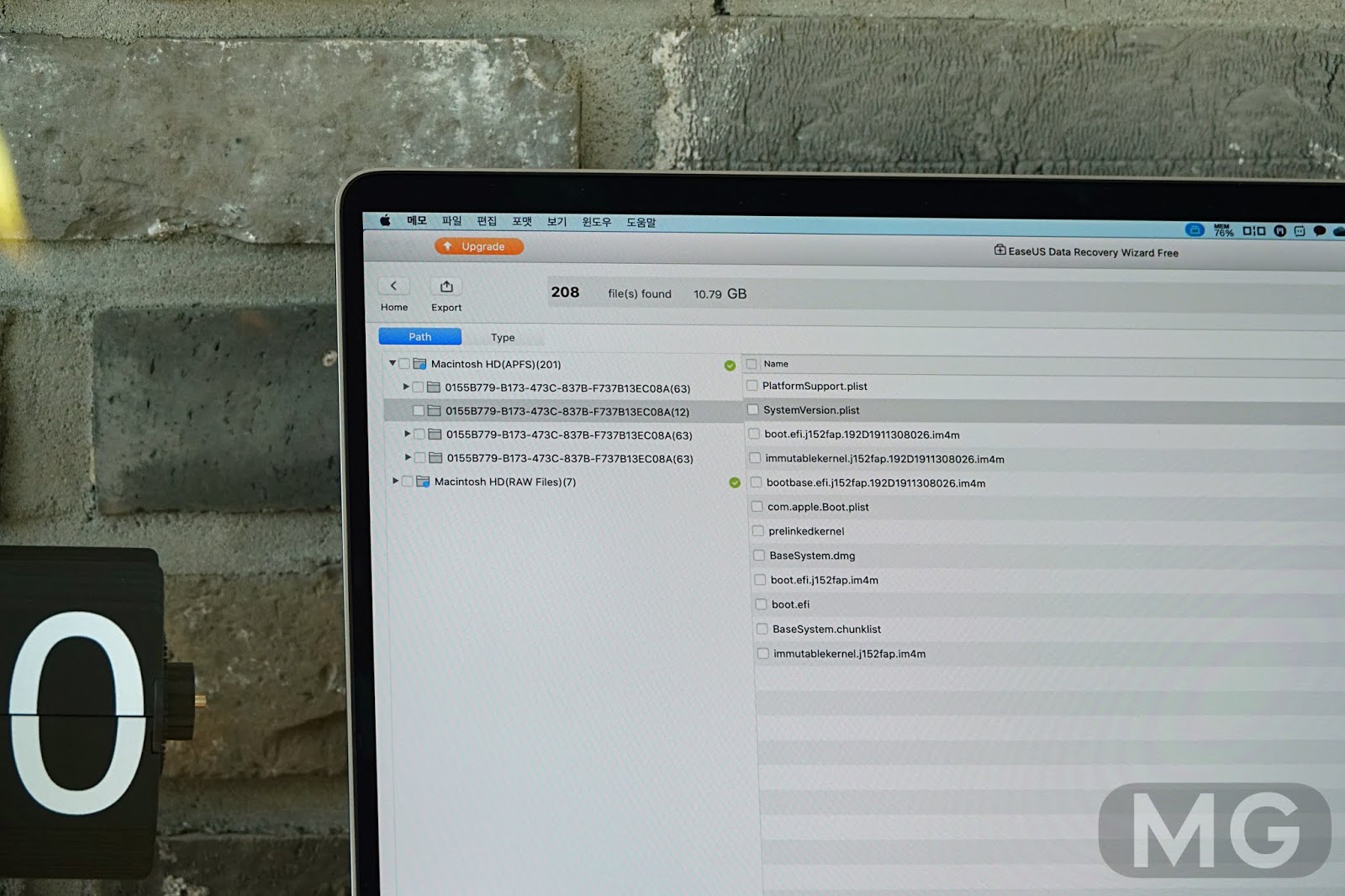Screen dimensions: 1345x896
Task: Check the Macintosh HD(APFS)(201) checkbox
Action: [x=404, y=364]
